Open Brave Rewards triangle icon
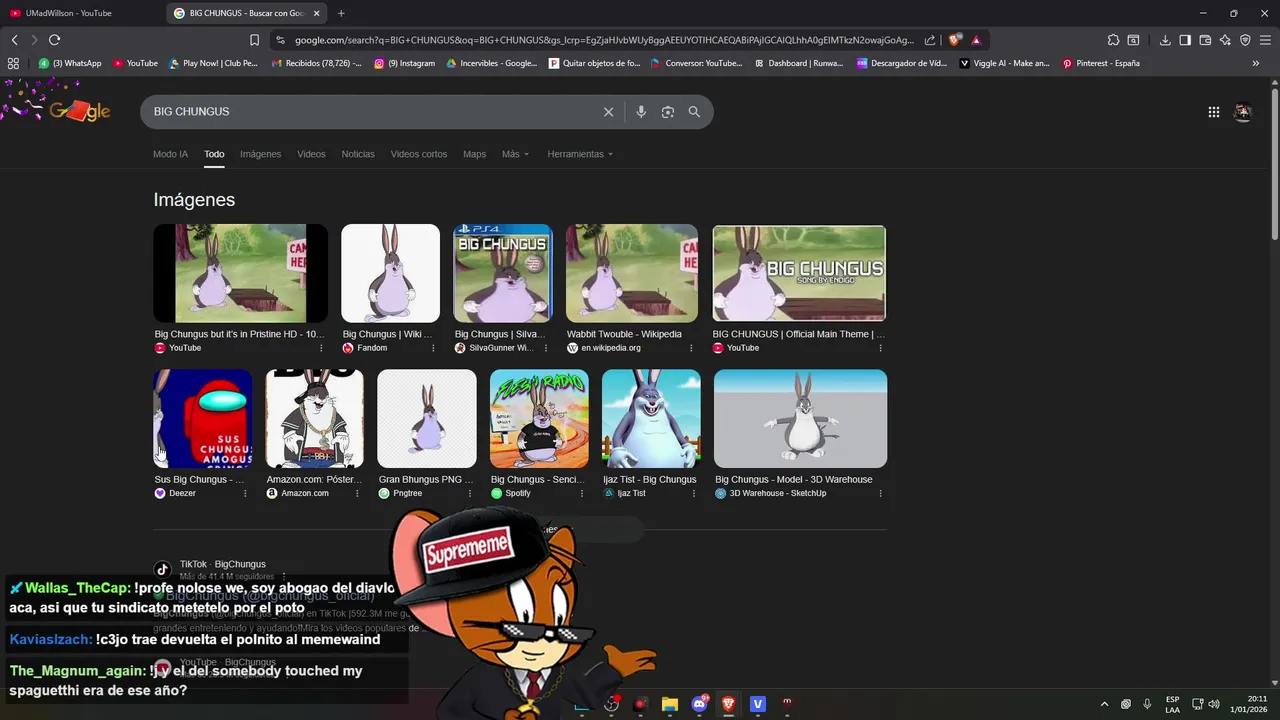Screen dimensions: 1280x720 (976, 40)
